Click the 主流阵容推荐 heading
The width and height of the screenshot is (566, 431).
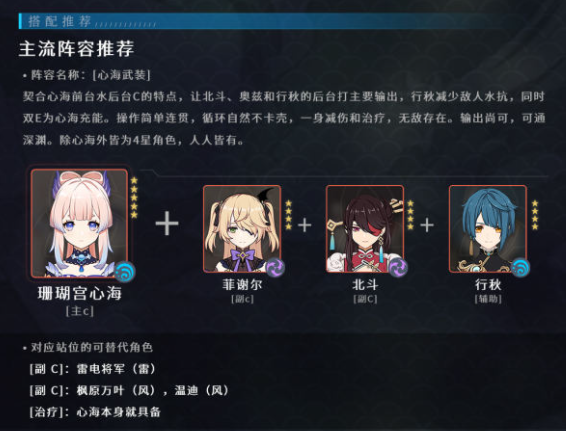pos(77,49)
